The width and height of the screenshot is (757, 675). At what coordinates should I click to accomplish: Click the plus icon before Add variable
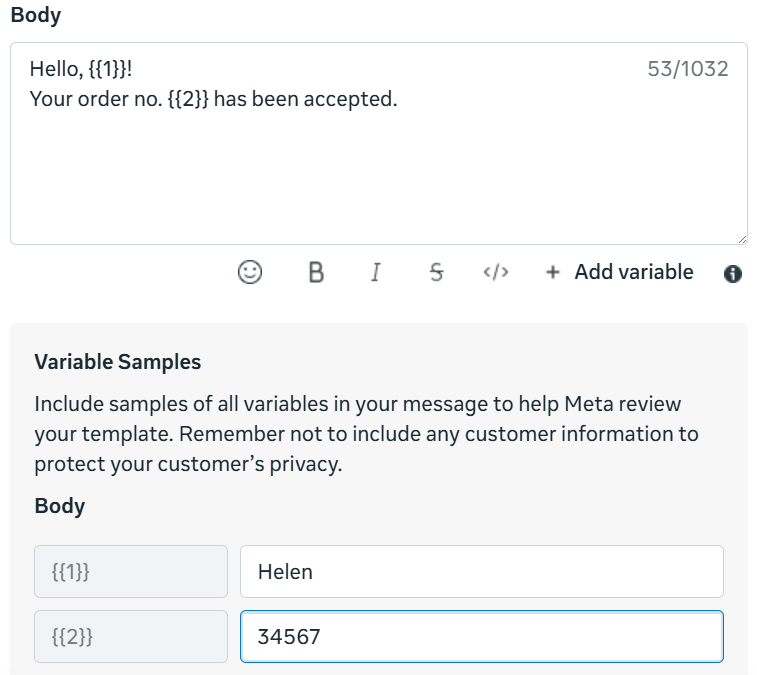click(552, 272)
